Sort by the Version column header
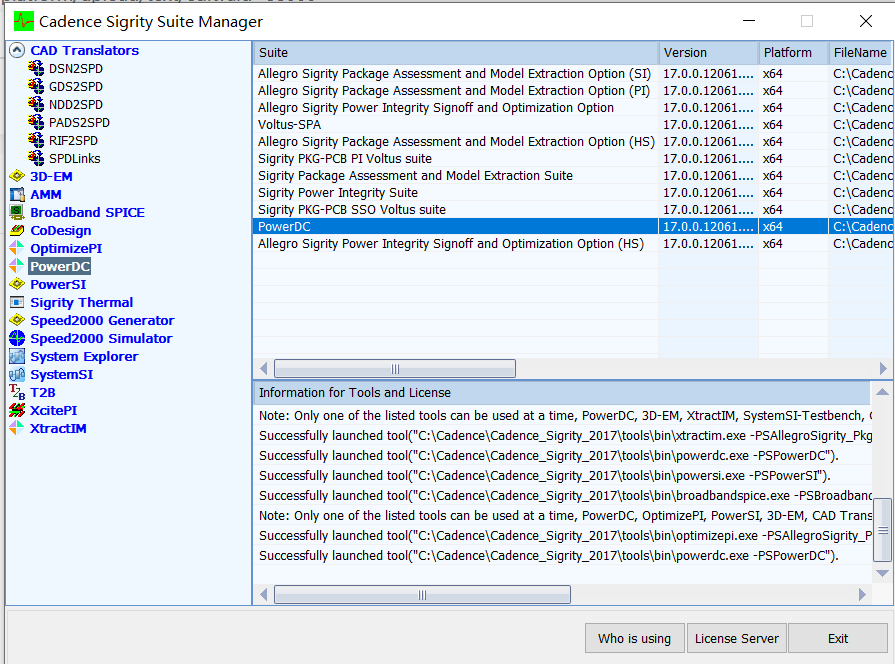The height and width of the screenshot is (664, 895). point(708,53)
